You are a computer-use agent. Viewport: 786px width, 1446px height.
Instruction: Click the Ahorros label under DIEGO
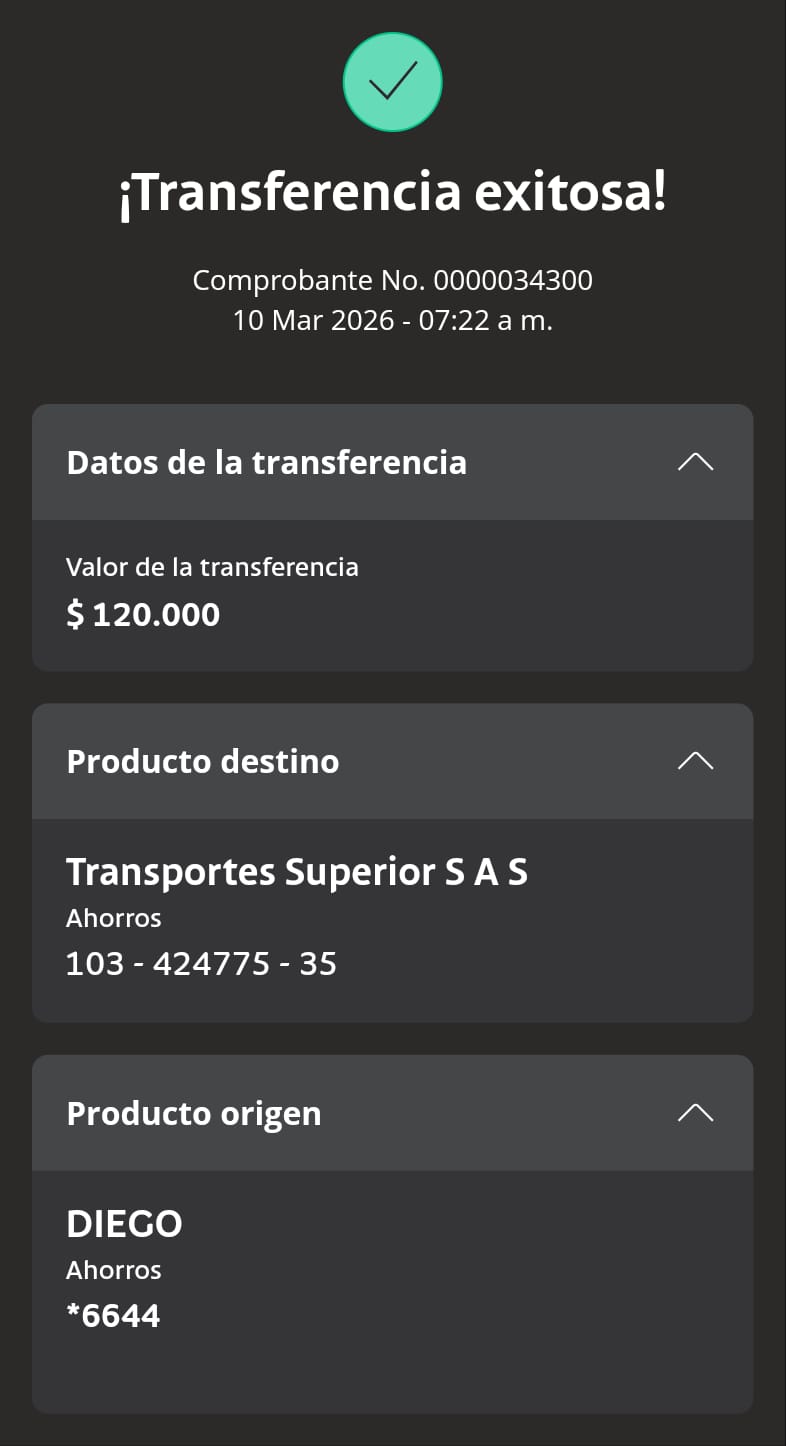tap(114, 1270)
